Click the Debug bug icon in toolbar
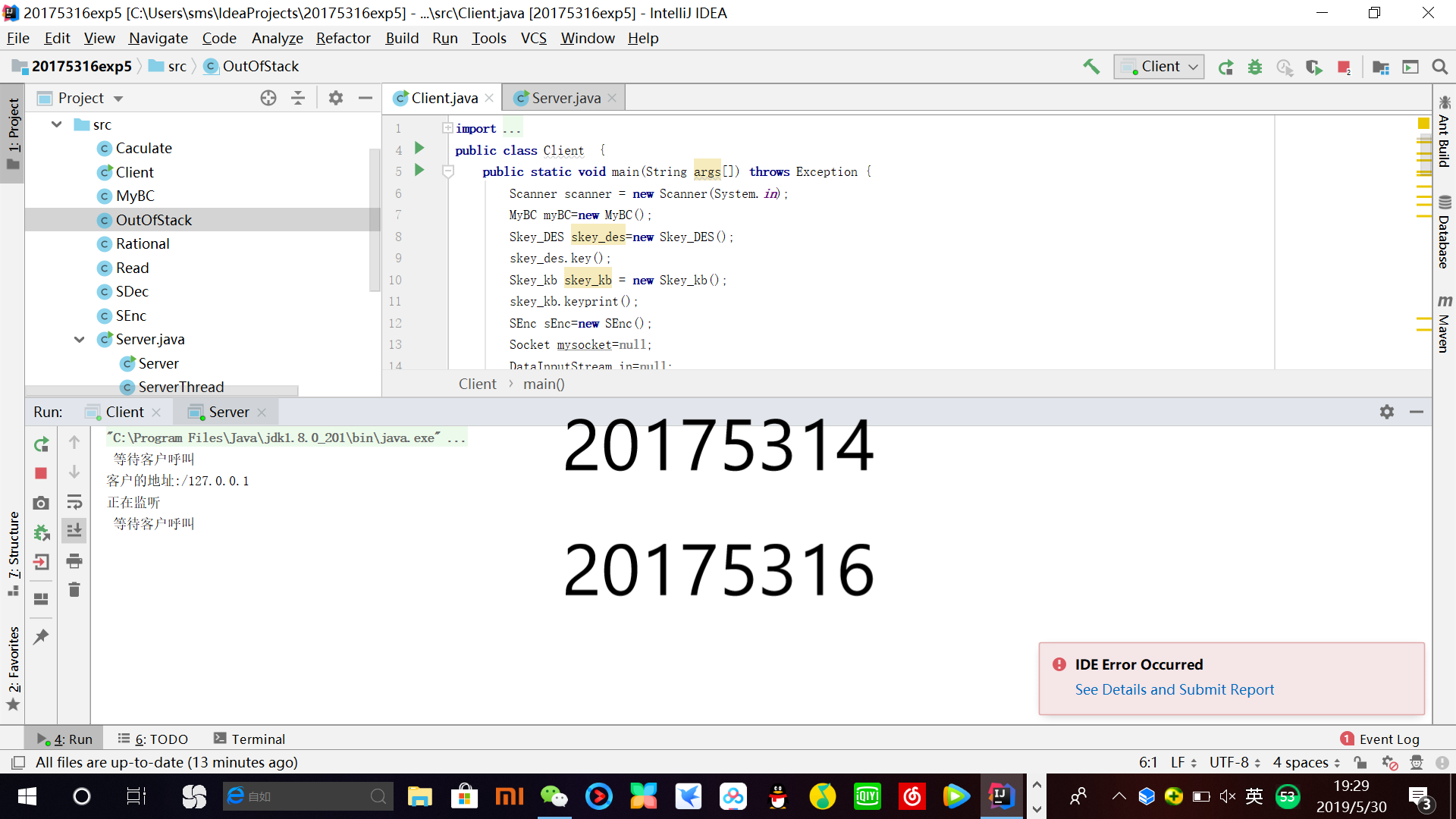This screenshot has width=1456, height=819. point(1255,67)
